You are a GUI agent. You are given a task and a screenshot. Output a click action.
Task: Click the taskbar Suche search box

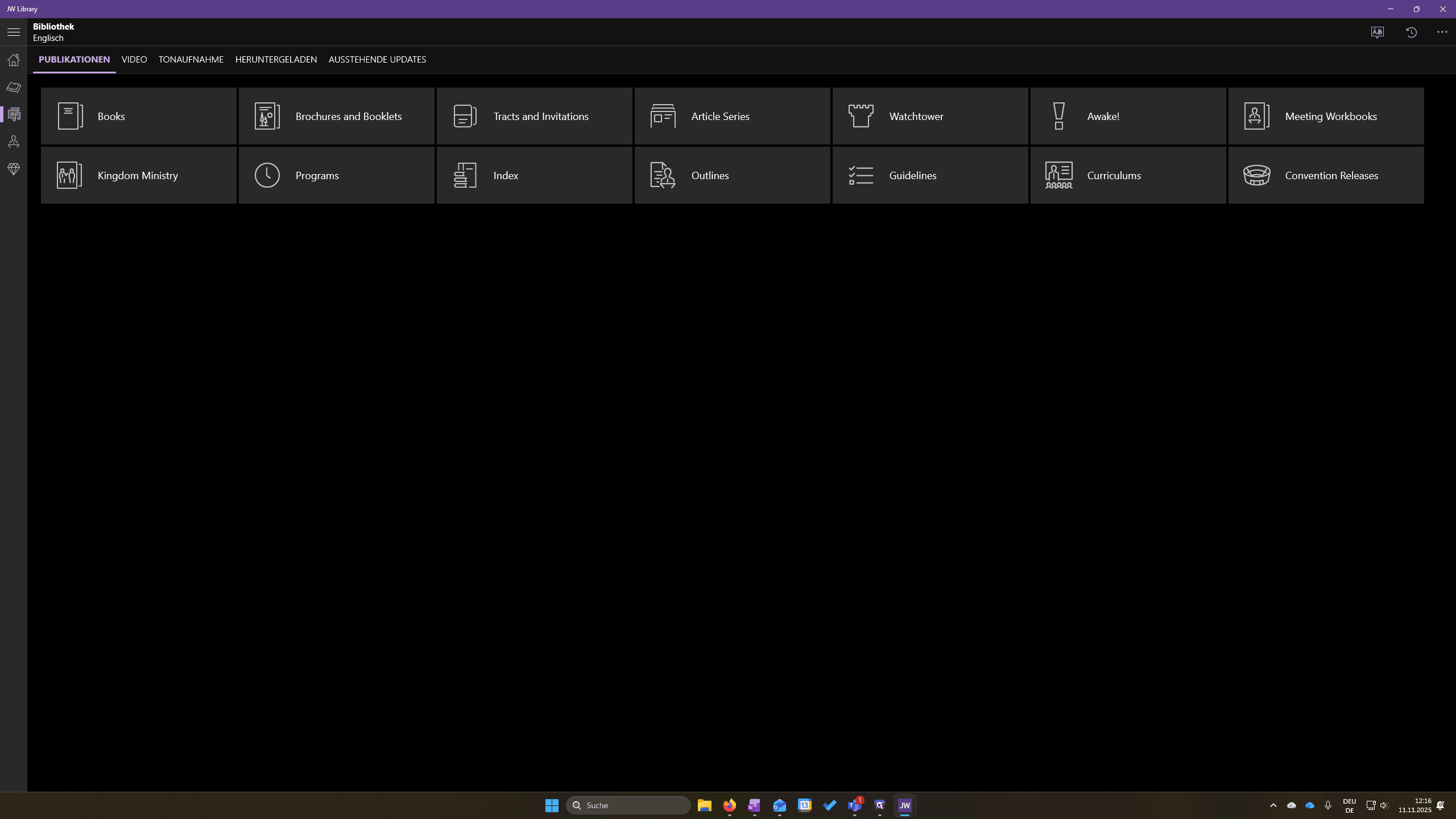628,805
